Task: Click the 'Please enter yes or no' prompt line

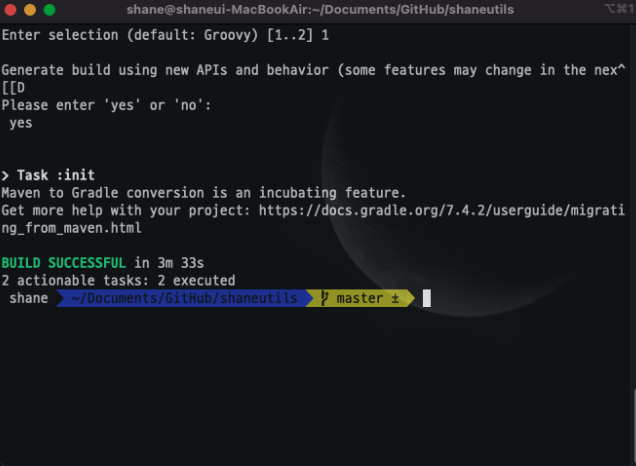Action: coord(106,105)
